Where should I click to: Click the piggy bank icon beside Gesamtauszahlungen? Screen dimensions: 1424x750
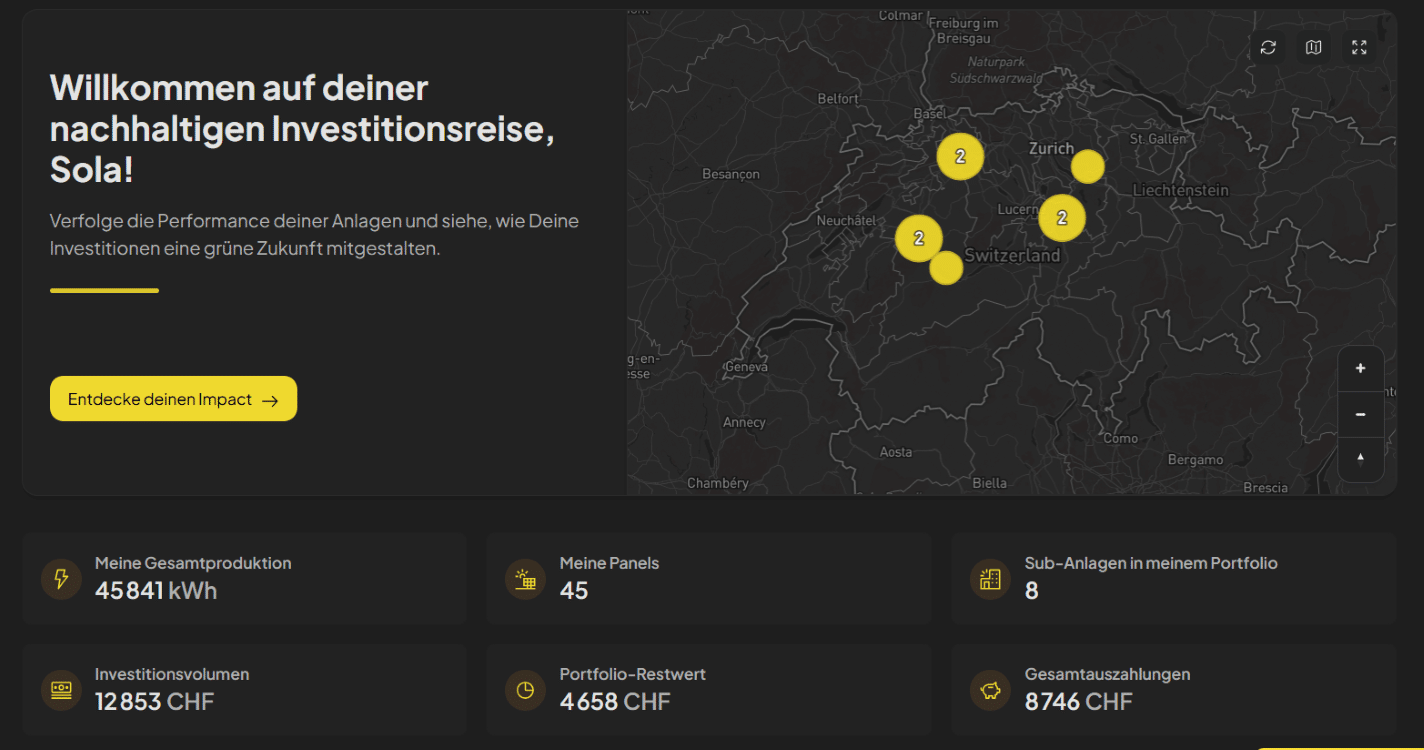click(990, 689)
